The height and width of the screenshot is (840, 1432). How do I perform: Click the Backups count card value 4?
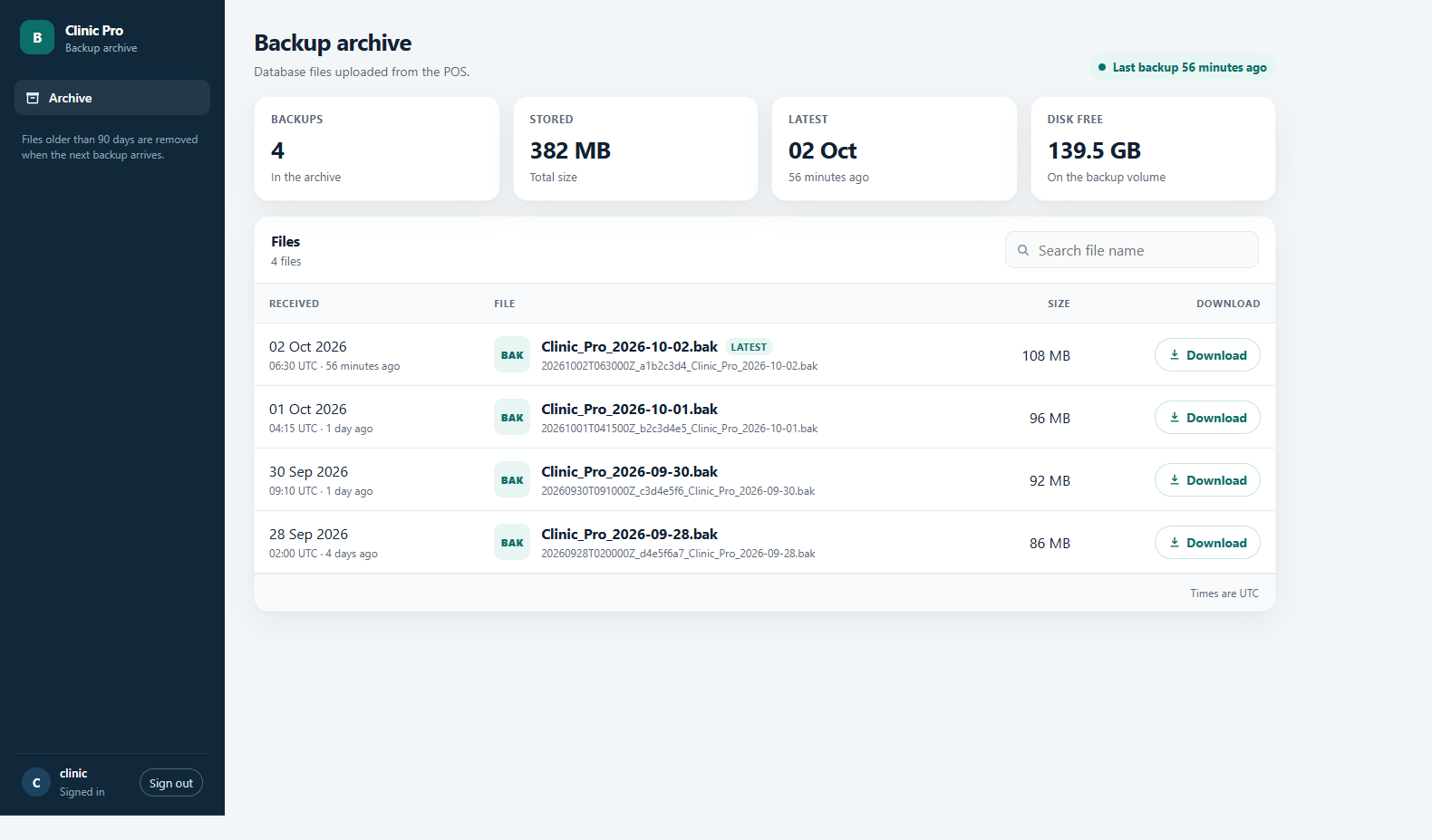click(277, 150)
